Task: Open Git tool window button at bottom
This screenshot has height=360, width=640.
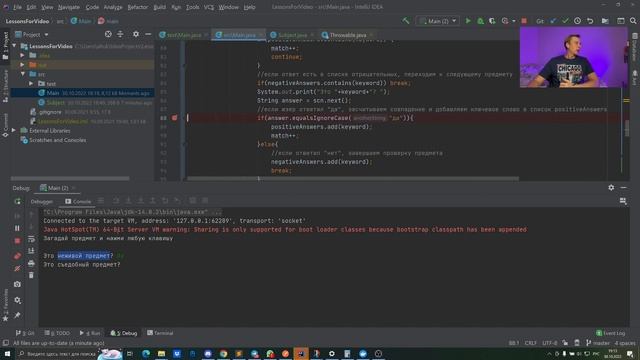Action: click(x=25, y=333)
